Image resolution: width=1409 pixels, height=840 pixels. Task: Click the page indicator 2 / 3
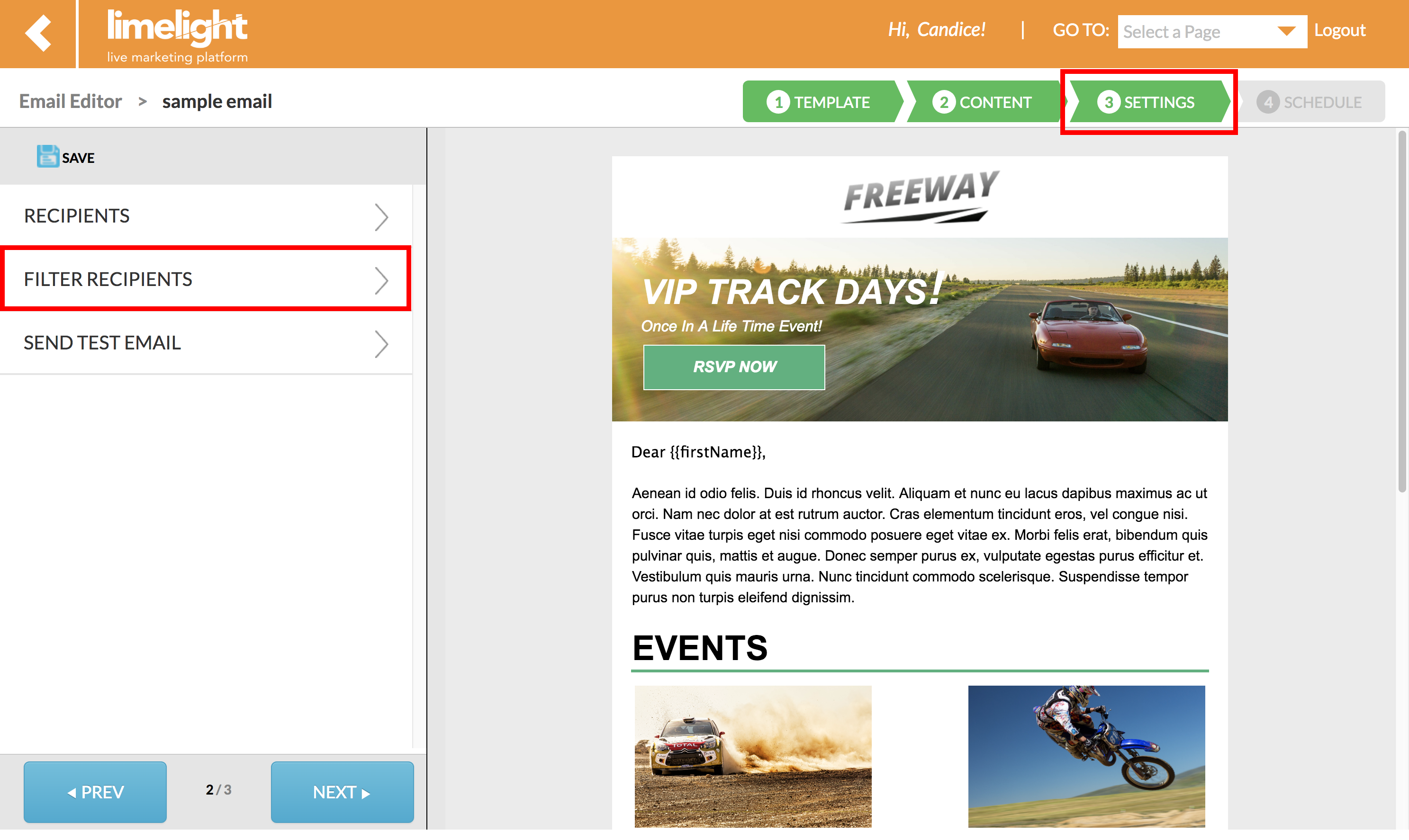click(218, 790)
